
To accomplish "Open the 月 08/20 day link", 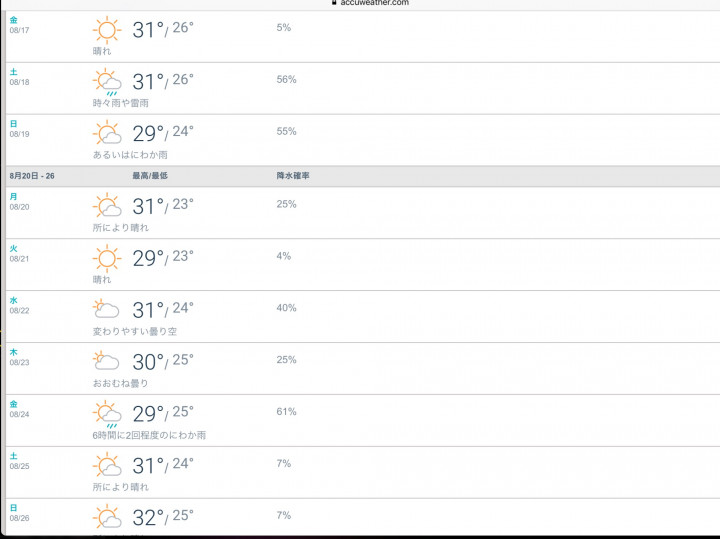I will [x=18, y=201].
